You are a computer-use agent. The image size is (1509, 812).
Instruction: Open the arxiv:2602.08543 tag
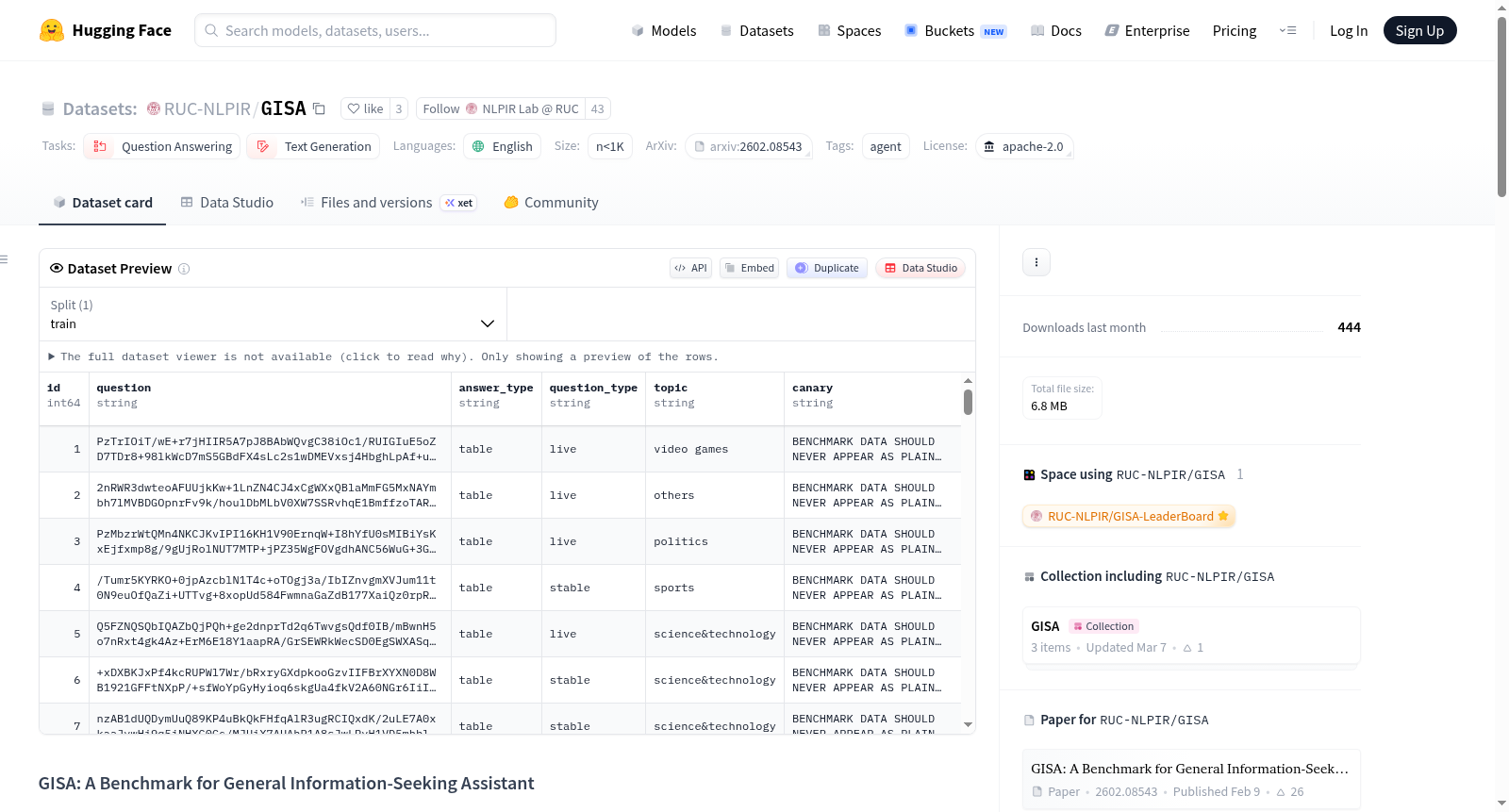(749, 146)
